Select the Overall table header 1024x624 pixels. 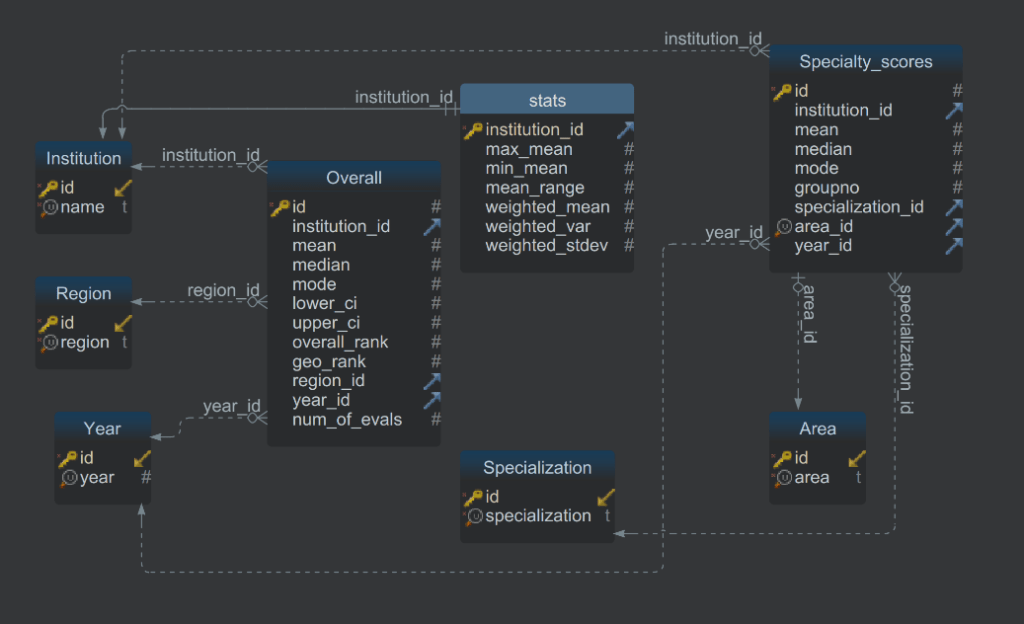point(354,178)
